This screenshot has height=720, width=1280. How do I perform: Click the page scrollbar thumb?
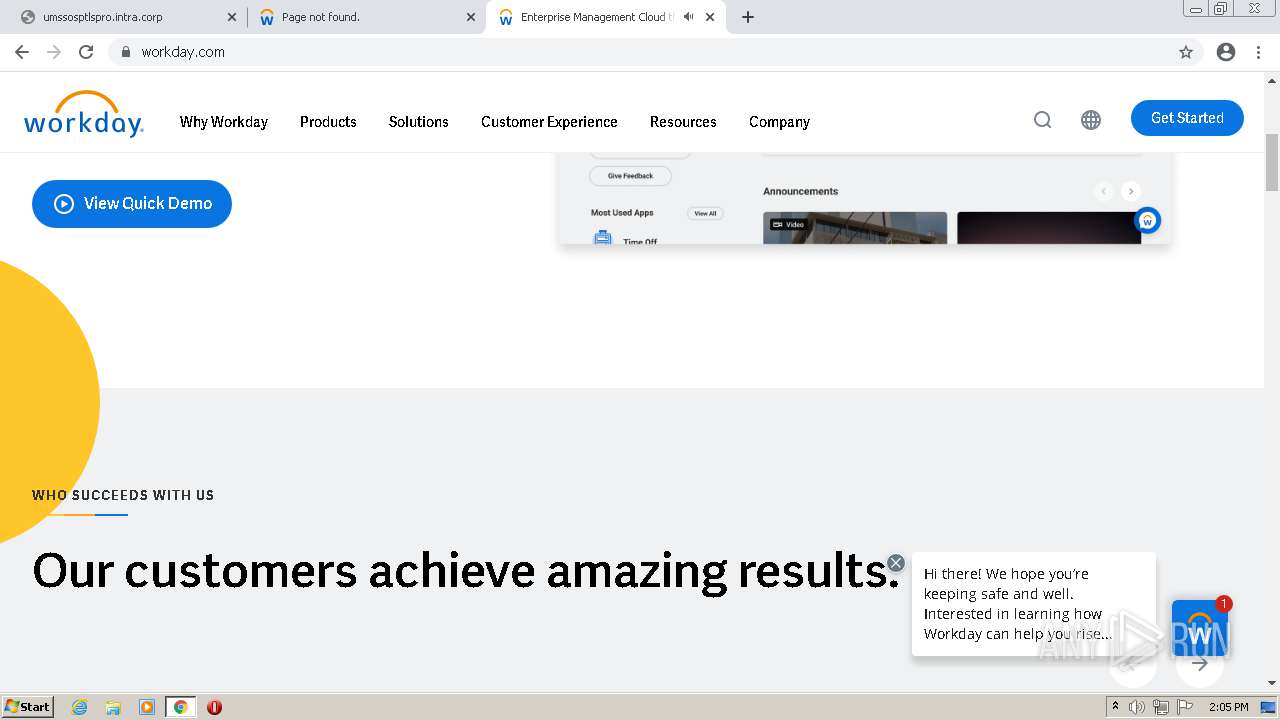click(x=1272, y=160)
